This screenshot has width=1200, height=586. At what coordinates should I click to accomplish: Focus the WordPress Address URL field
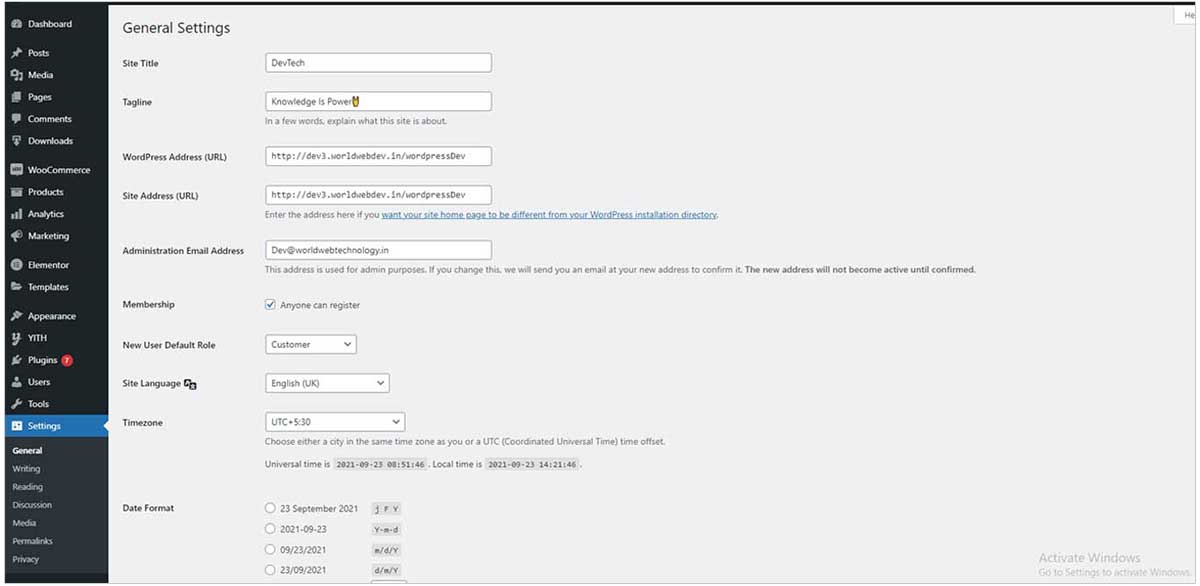(378, 156)
